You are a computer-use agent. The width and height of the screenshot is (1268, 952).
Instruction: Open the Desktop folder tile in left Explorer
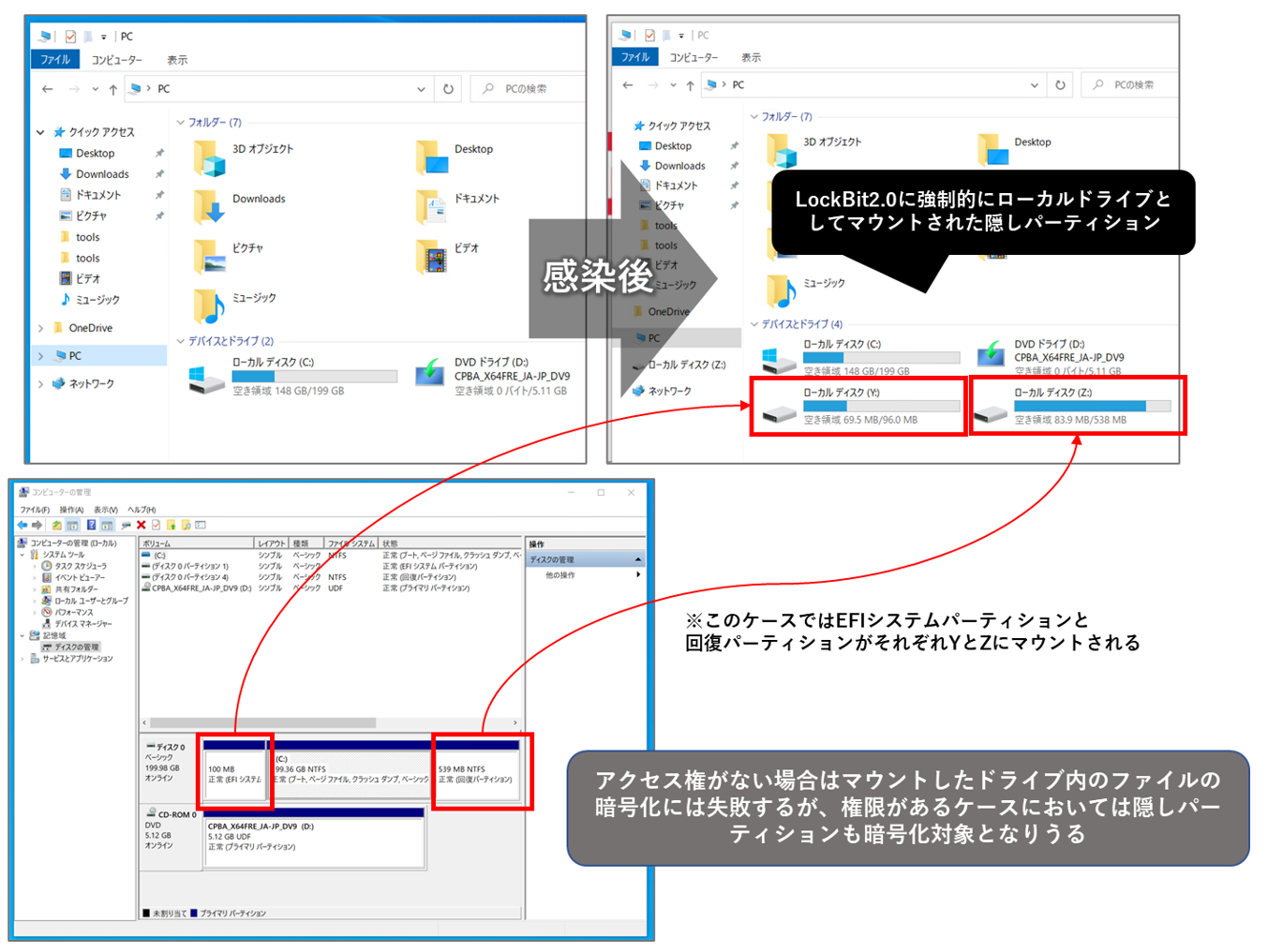pyautogui.click(x=455, y=157)
